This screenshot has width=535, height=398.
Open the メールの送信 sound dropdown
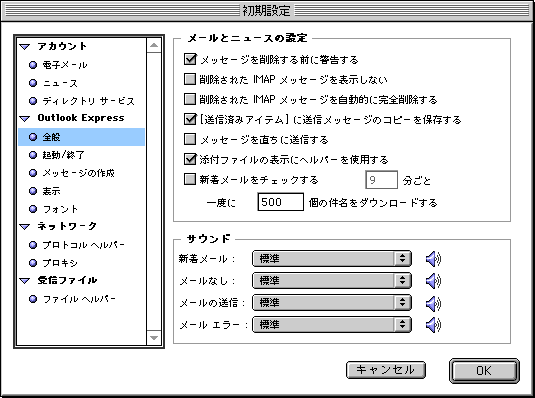pyautogui.click(x=332, y=303)
